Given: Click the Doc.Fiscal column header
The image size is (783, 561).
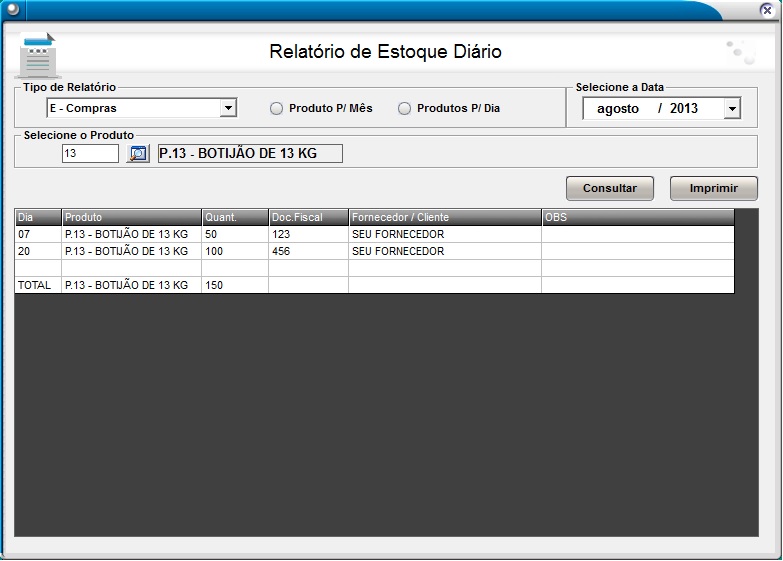Looking at the screenshot, I should tap(309, 217).
